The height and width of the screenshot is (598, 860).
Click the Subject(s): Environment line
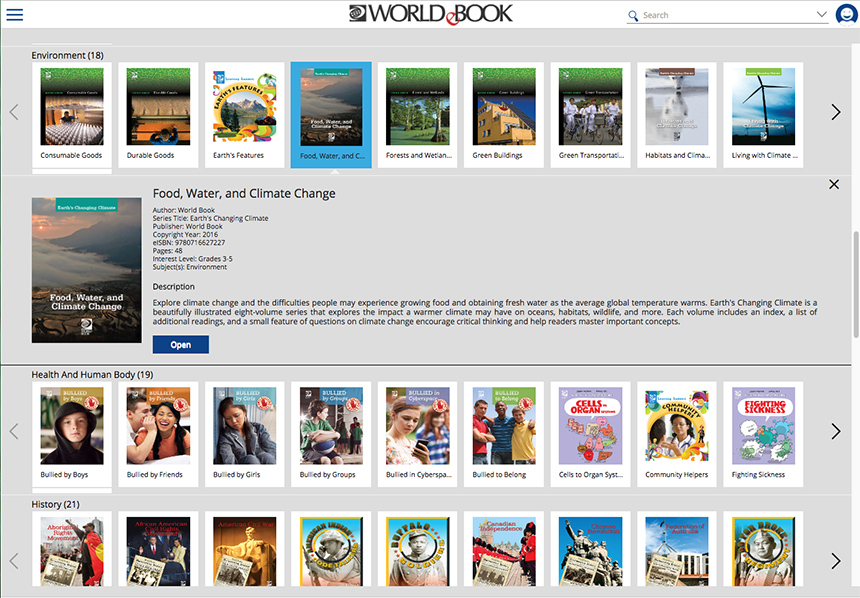click(190, 267)
